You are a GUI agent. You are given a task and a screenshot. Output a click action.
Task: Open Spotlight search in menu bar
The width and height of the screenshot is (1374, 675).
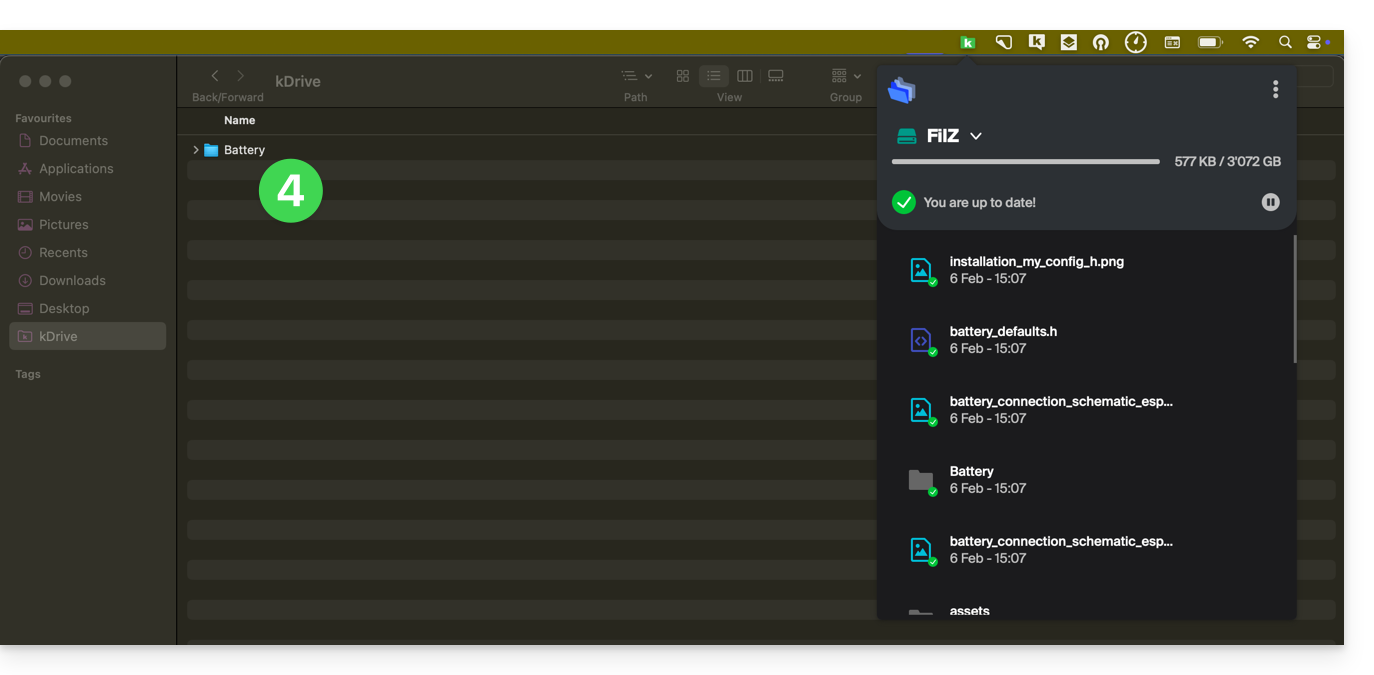[1285, 42]
